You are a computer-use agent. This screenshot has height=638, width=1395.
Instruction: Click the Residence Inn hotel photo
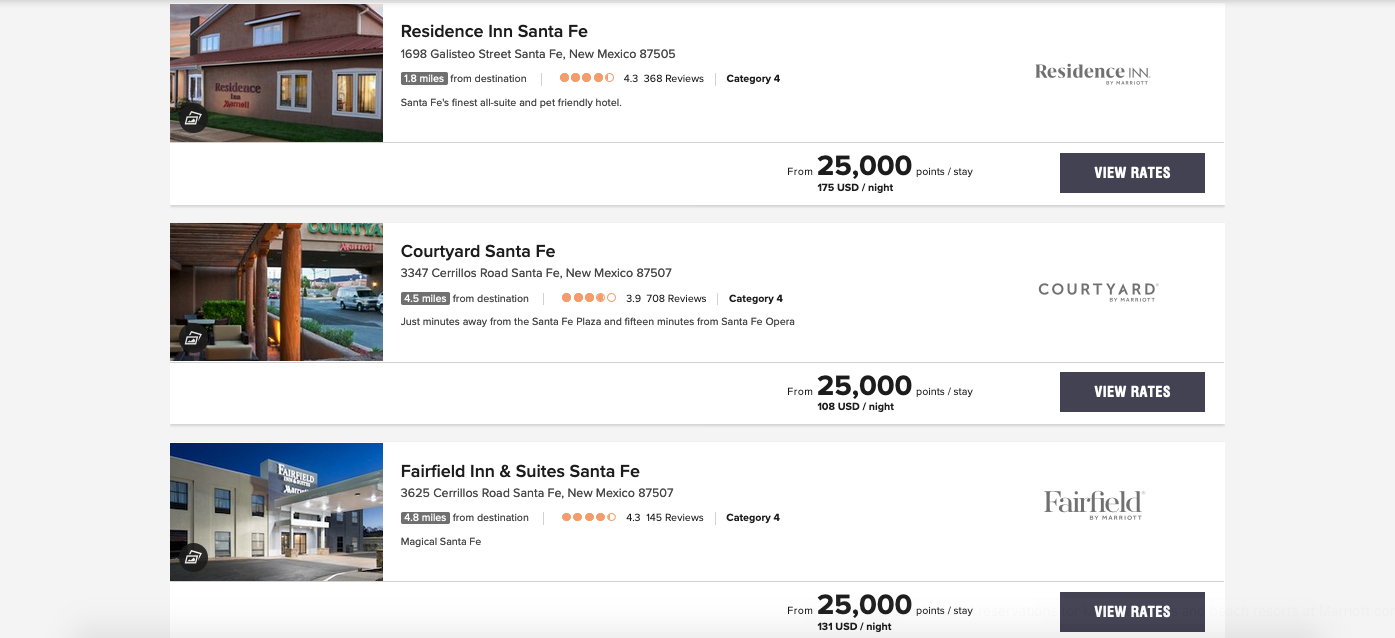coord(290,65)
